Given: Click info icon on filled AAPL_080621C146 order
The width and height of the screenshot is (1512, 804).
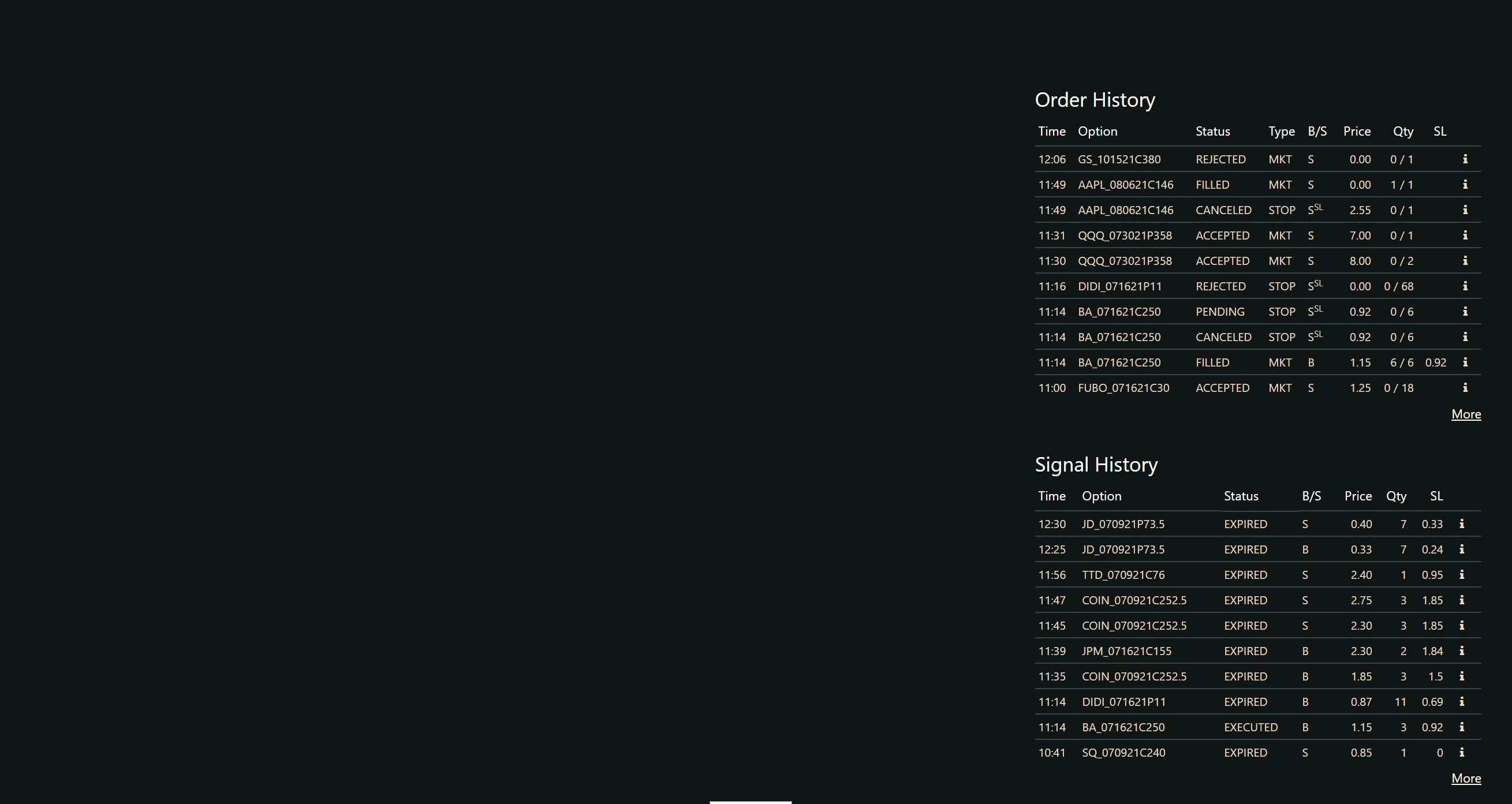Looking at the screenshot, I should pyautogui.click(x=1465, y=184).
